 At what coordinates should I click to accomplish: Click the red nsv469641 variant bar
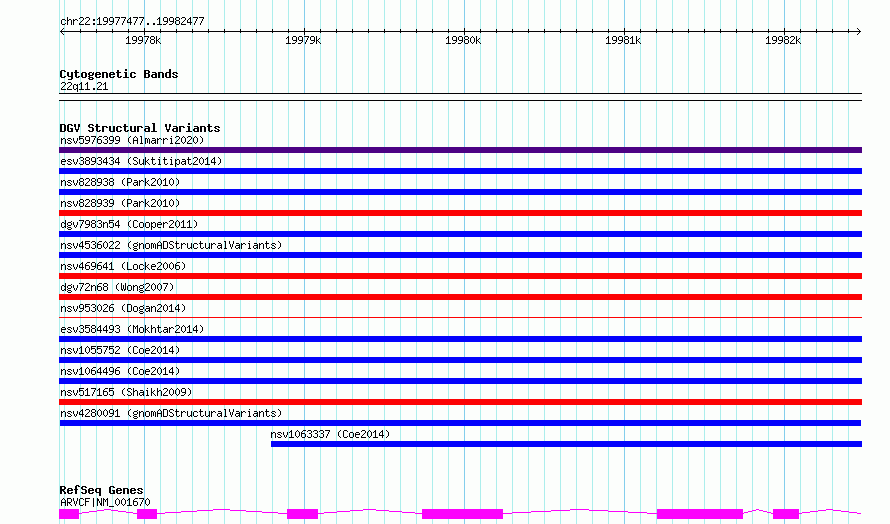coord(460,276)
